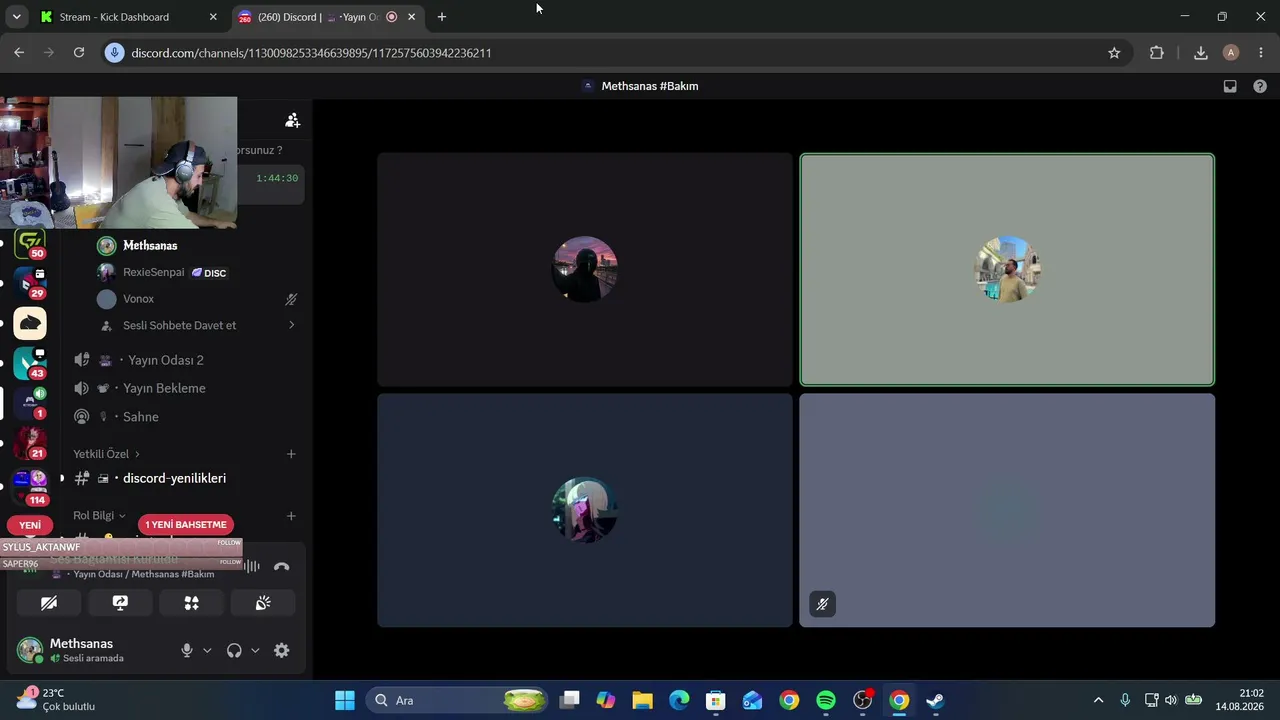The height and width of the screenshot is (720, 1280).
Task: Click the taskbar Ara search box
Action: (x=457, y=700)
